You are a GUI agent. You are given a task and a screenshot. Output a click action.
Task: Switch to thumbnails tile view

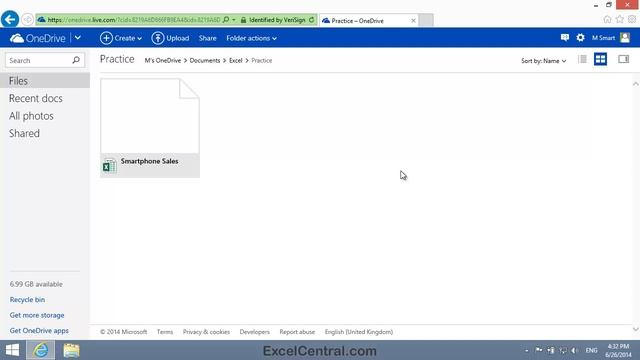coord(600,59)
